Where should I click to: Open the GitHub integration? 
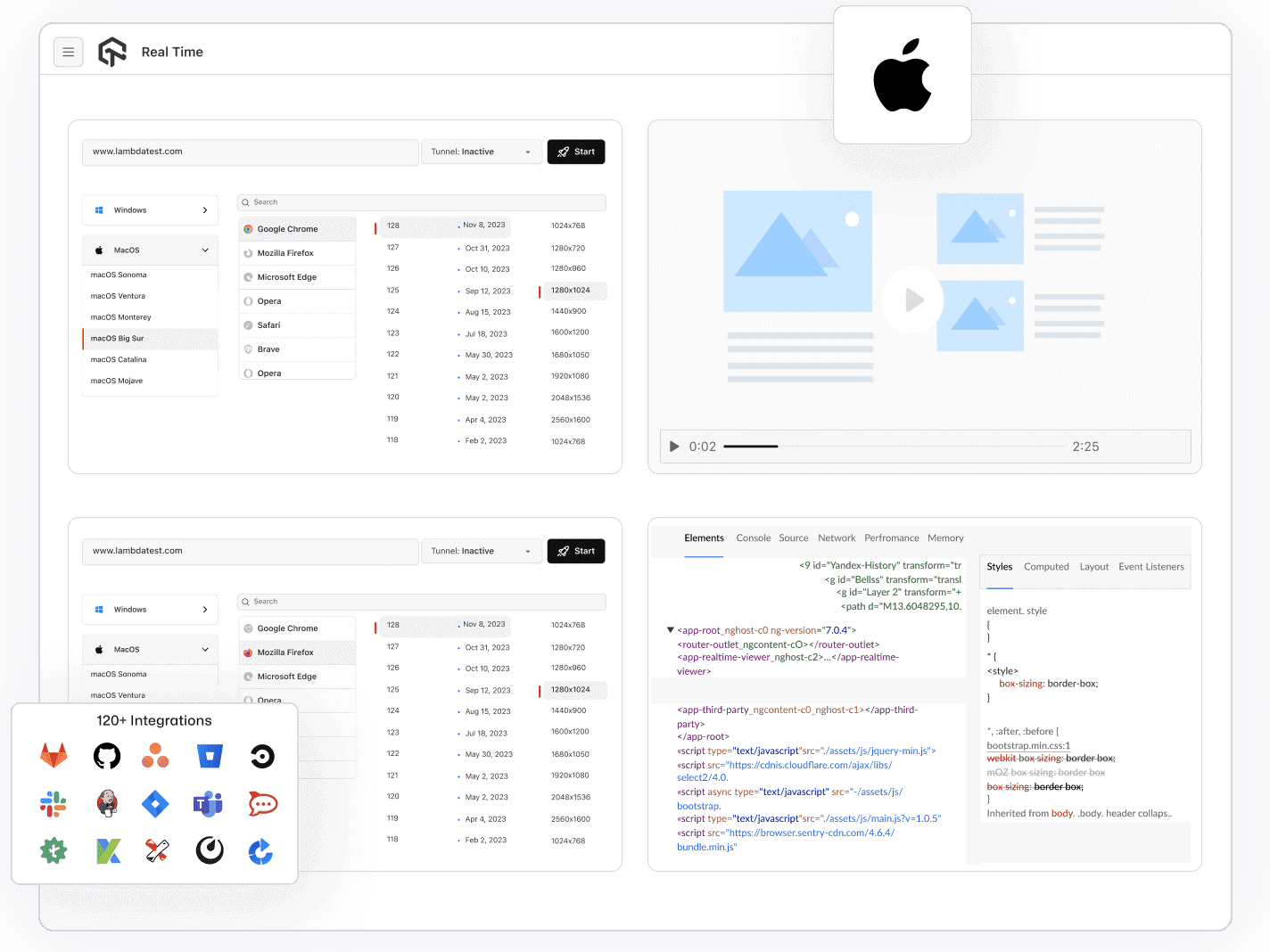point(106,755)
